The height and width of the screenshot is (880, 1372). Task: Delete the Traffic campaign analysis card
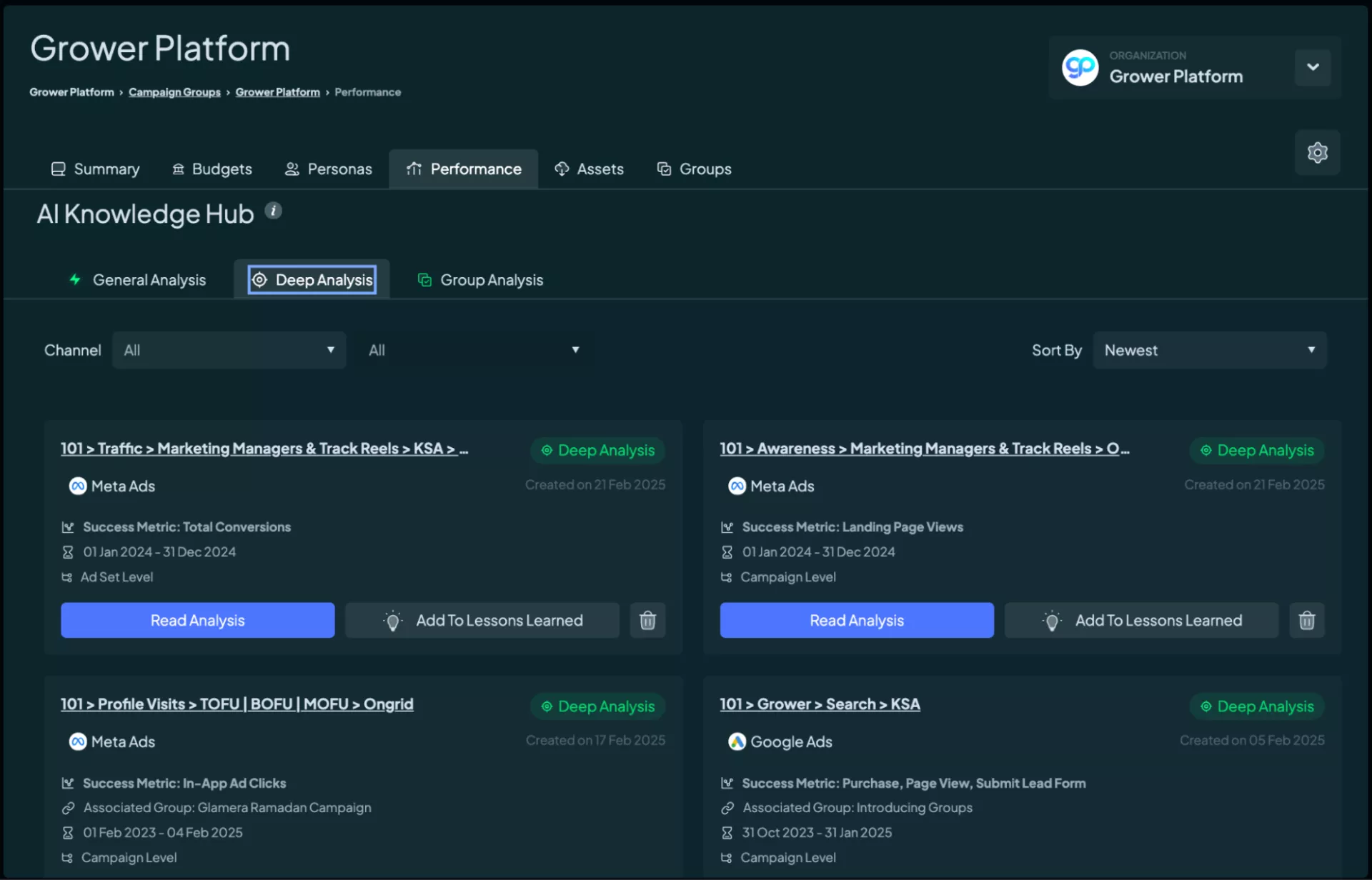[x=647, y=620]
